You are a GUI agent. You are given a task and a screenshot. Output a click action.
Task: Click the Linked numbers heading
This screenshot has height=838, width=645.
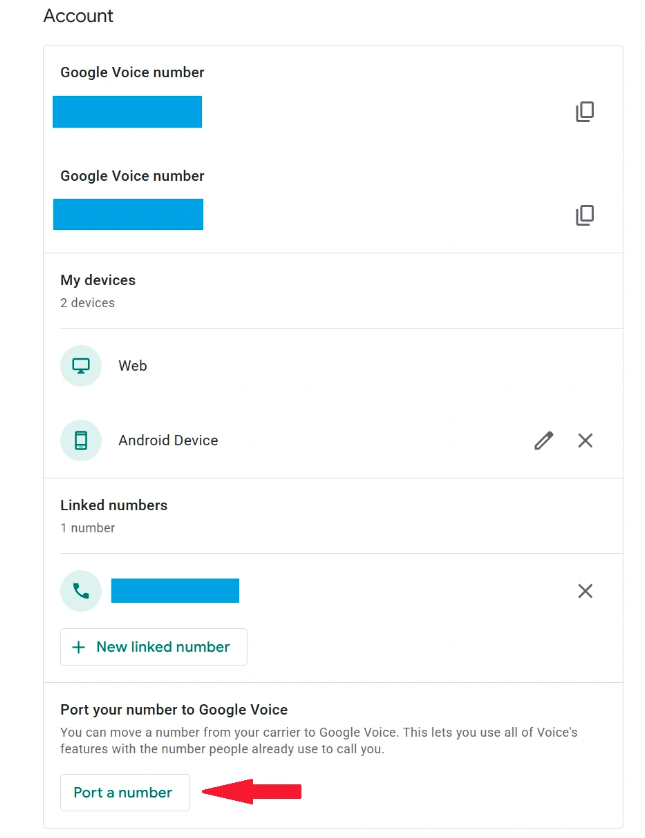tap(114, 505)
